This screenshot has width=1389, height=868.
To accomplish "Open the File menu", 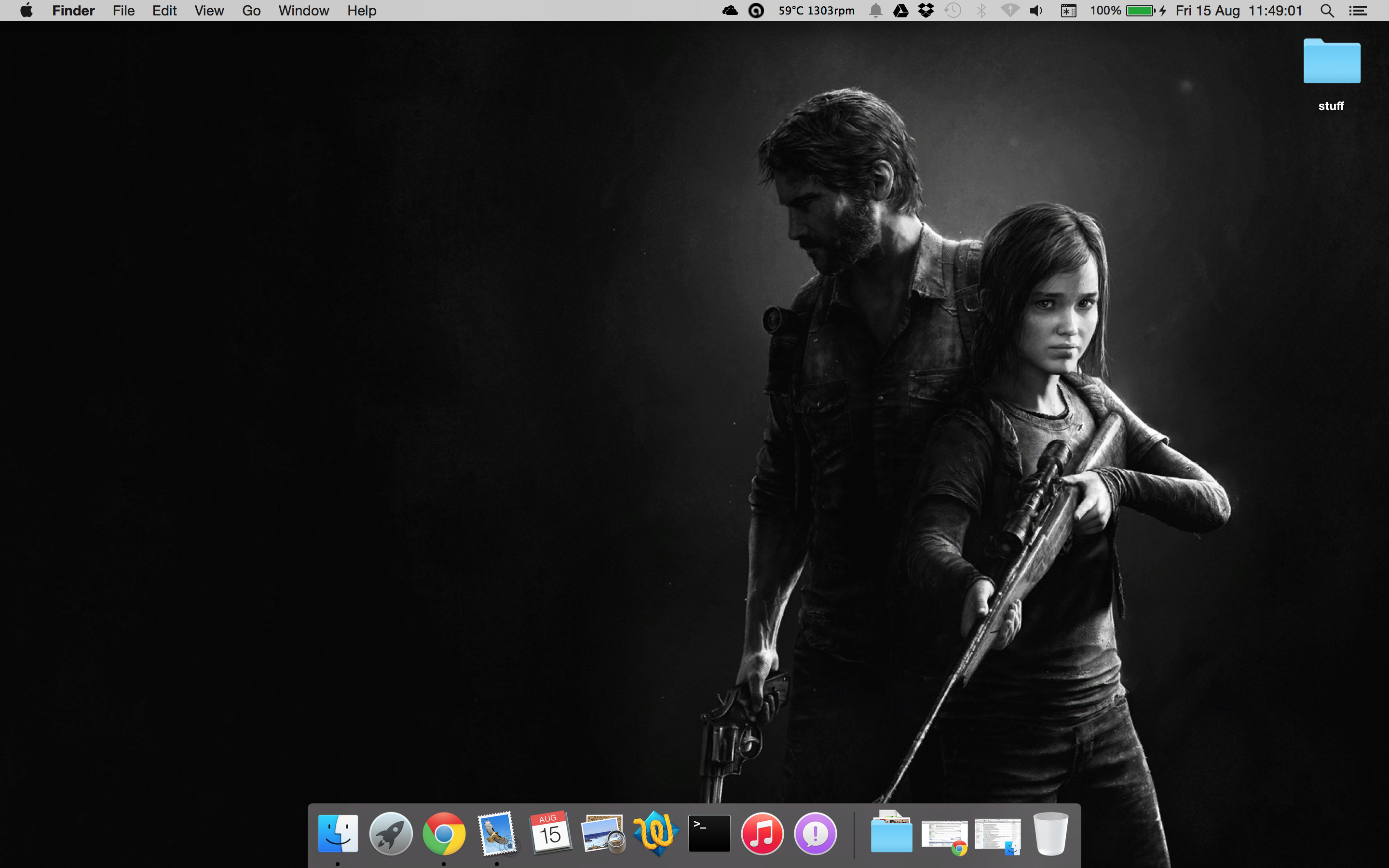I will (x=123, y=10).
